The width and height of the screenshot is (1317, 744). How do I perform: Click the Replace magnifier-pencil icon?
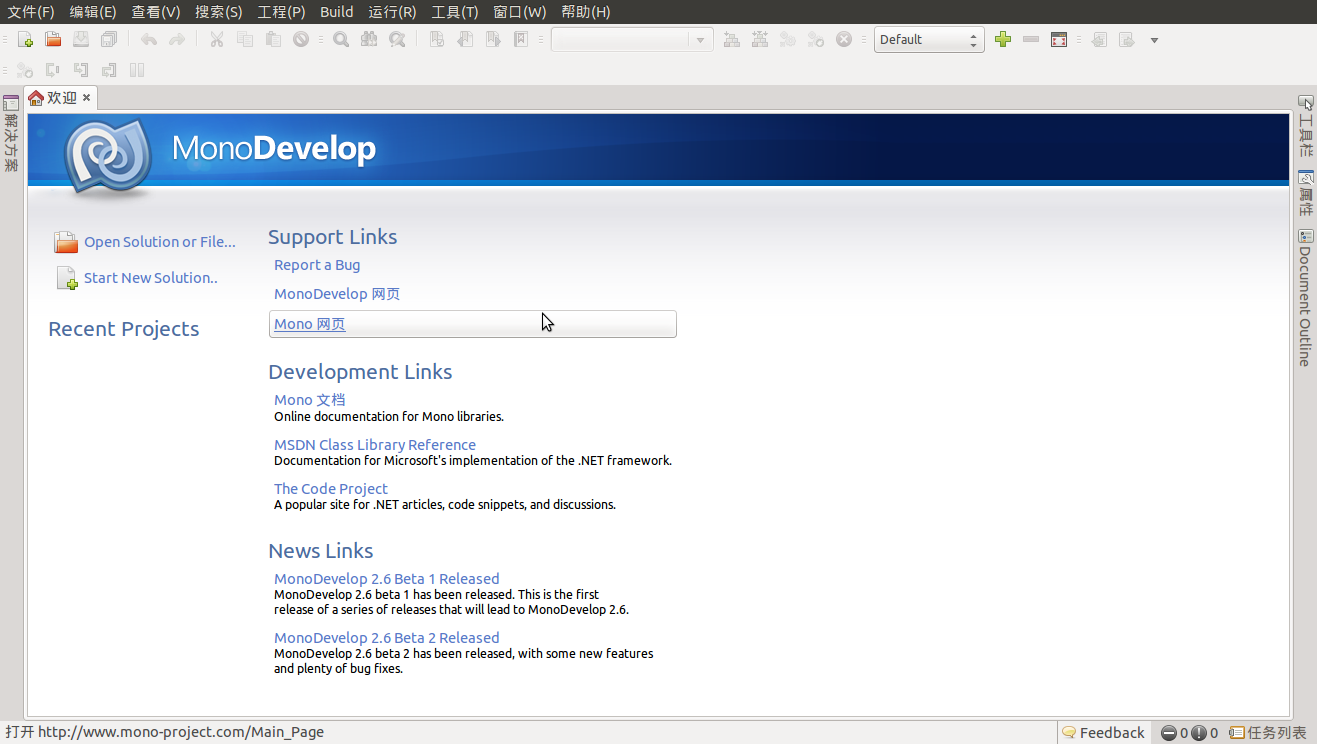click(397, 40)
